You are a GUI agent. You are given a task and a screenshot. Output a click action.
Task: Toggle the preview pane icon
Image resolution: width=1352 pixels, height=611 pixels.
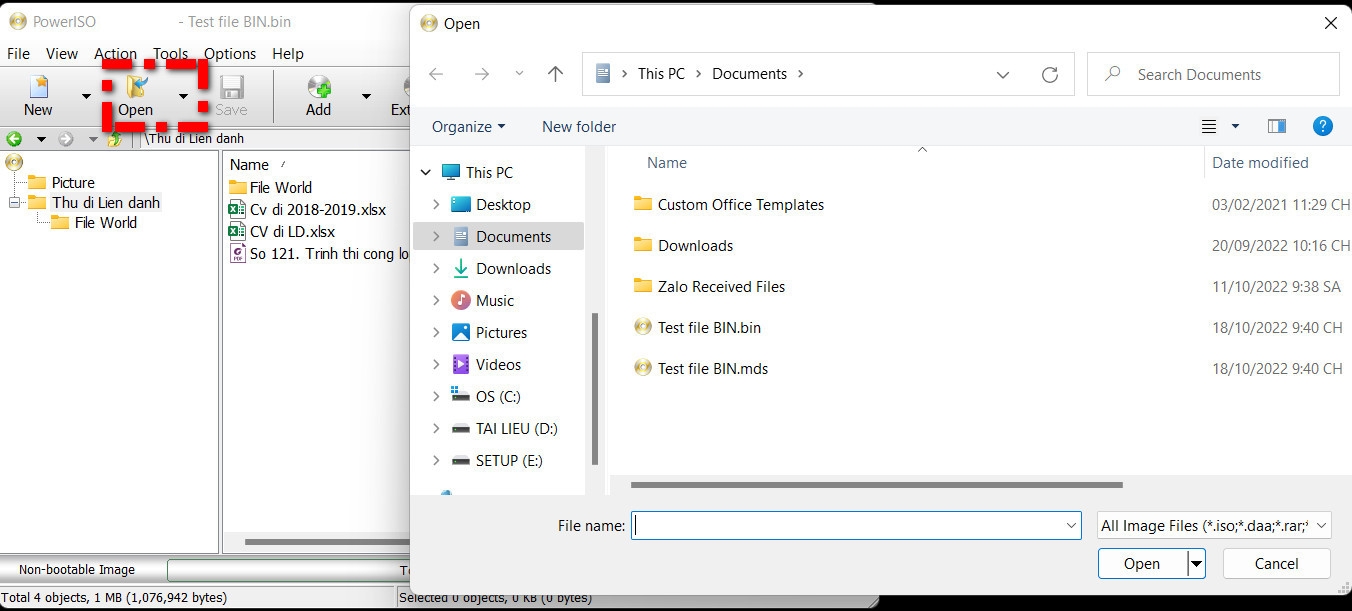(x=1277, y=126)
